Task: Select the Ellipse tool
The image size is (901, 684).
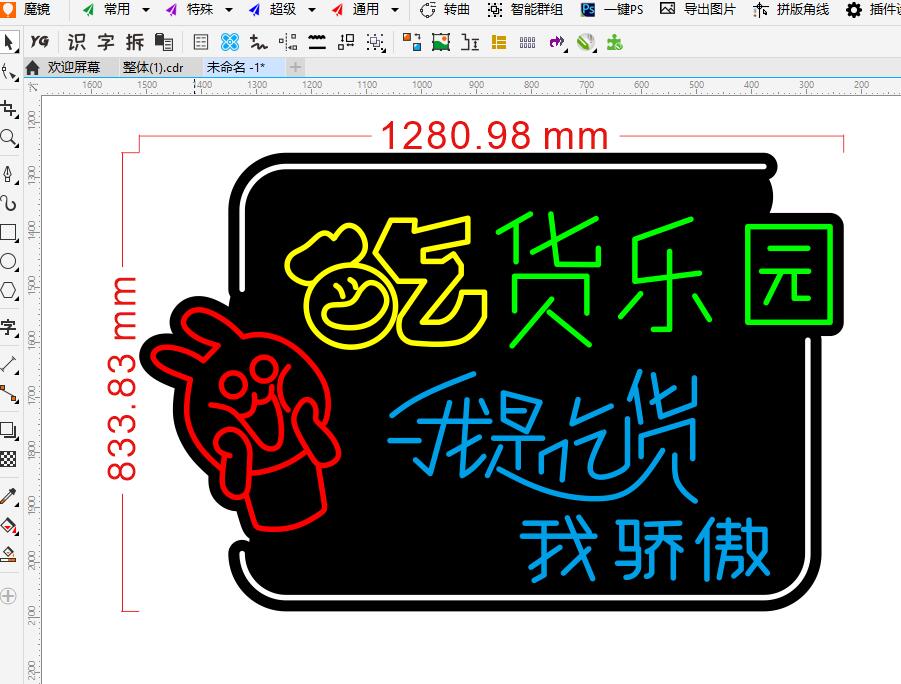Action: coord(9,262)
